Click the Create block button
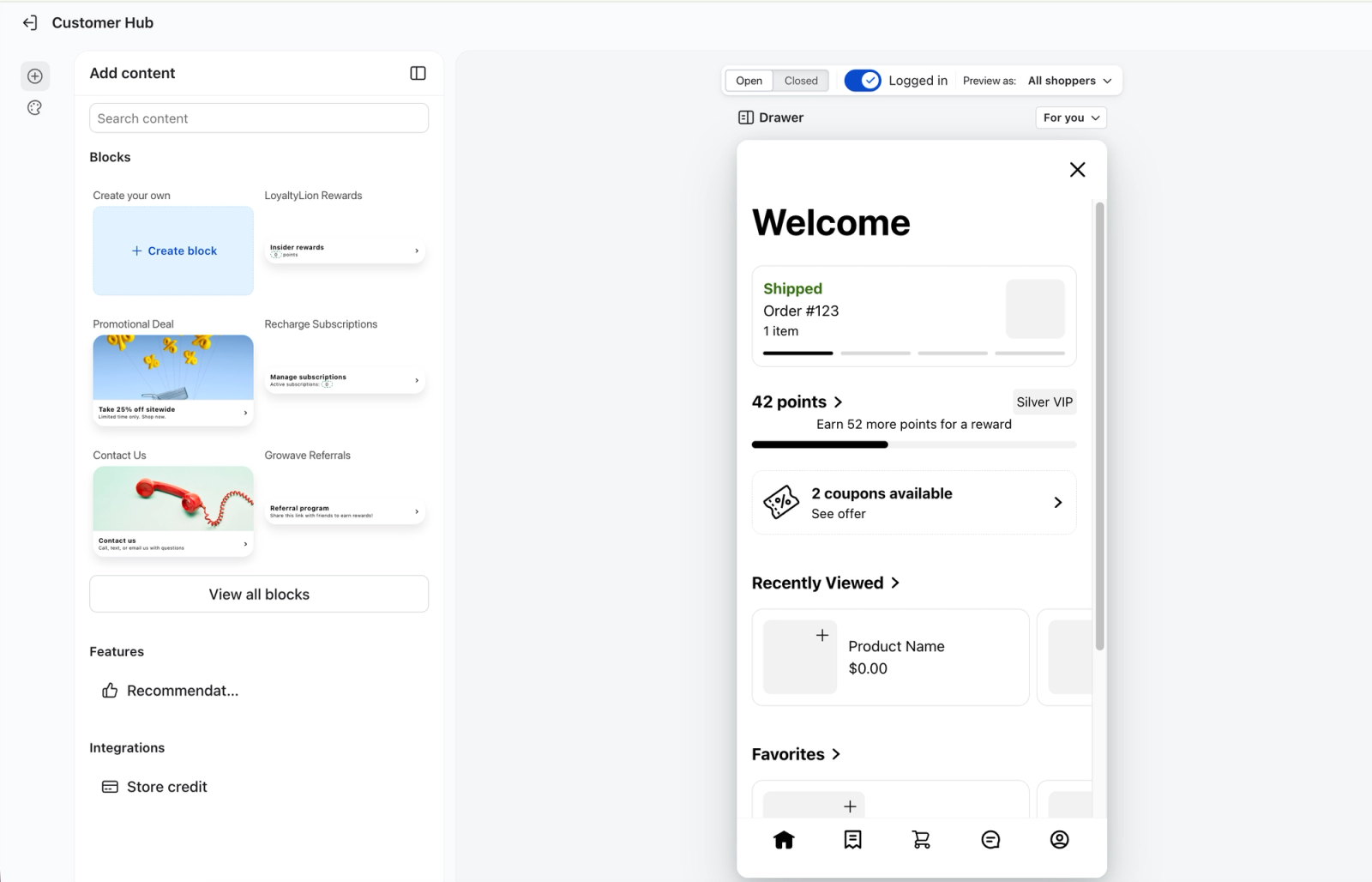1372x882 pixels. click(173, 251)
